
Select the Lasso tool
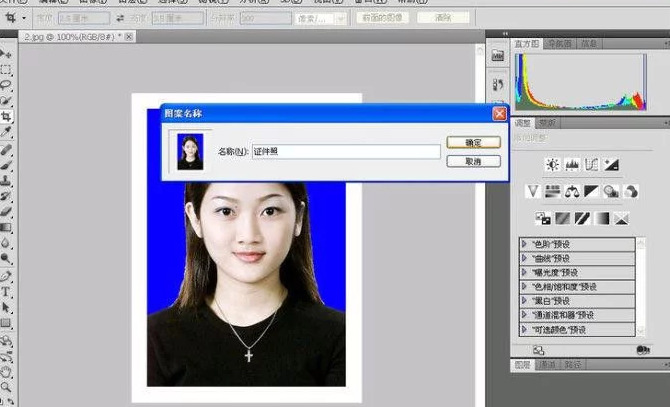click(x=6, y=85)
